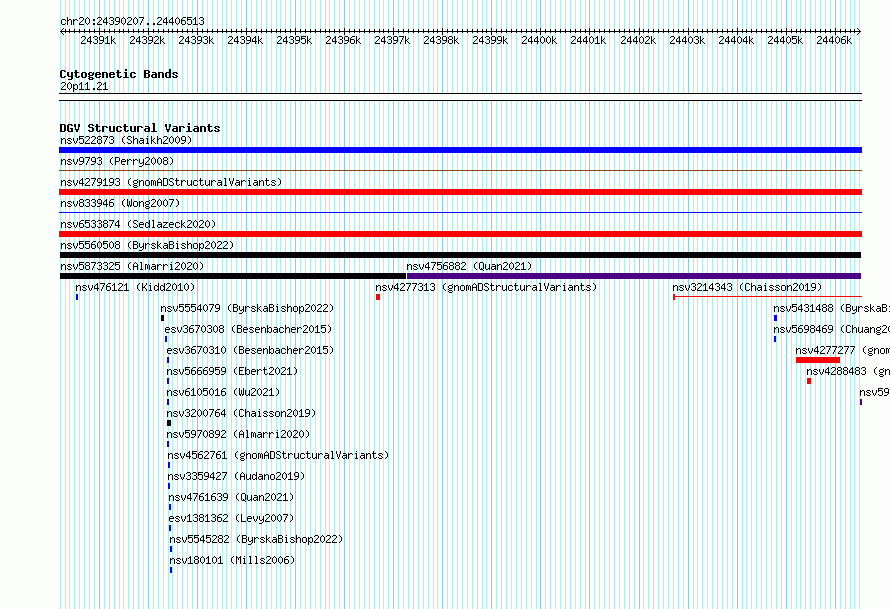Click the nsv4288483 variant label
The image size is (890, 609).
pyautogui.click(x=847, y=371)
